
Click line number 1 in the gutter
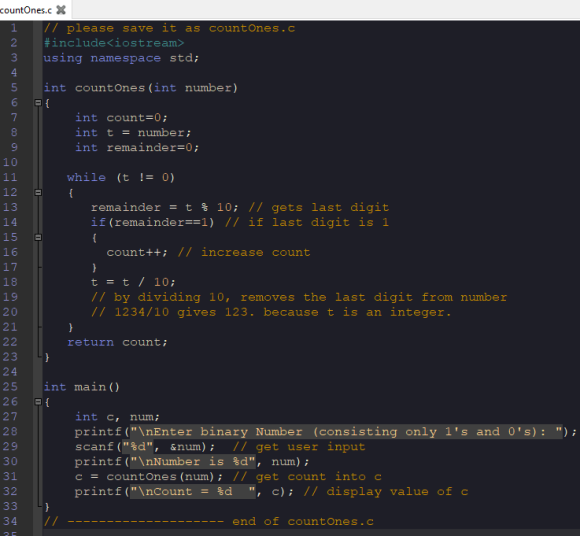(x=14, y=28)
